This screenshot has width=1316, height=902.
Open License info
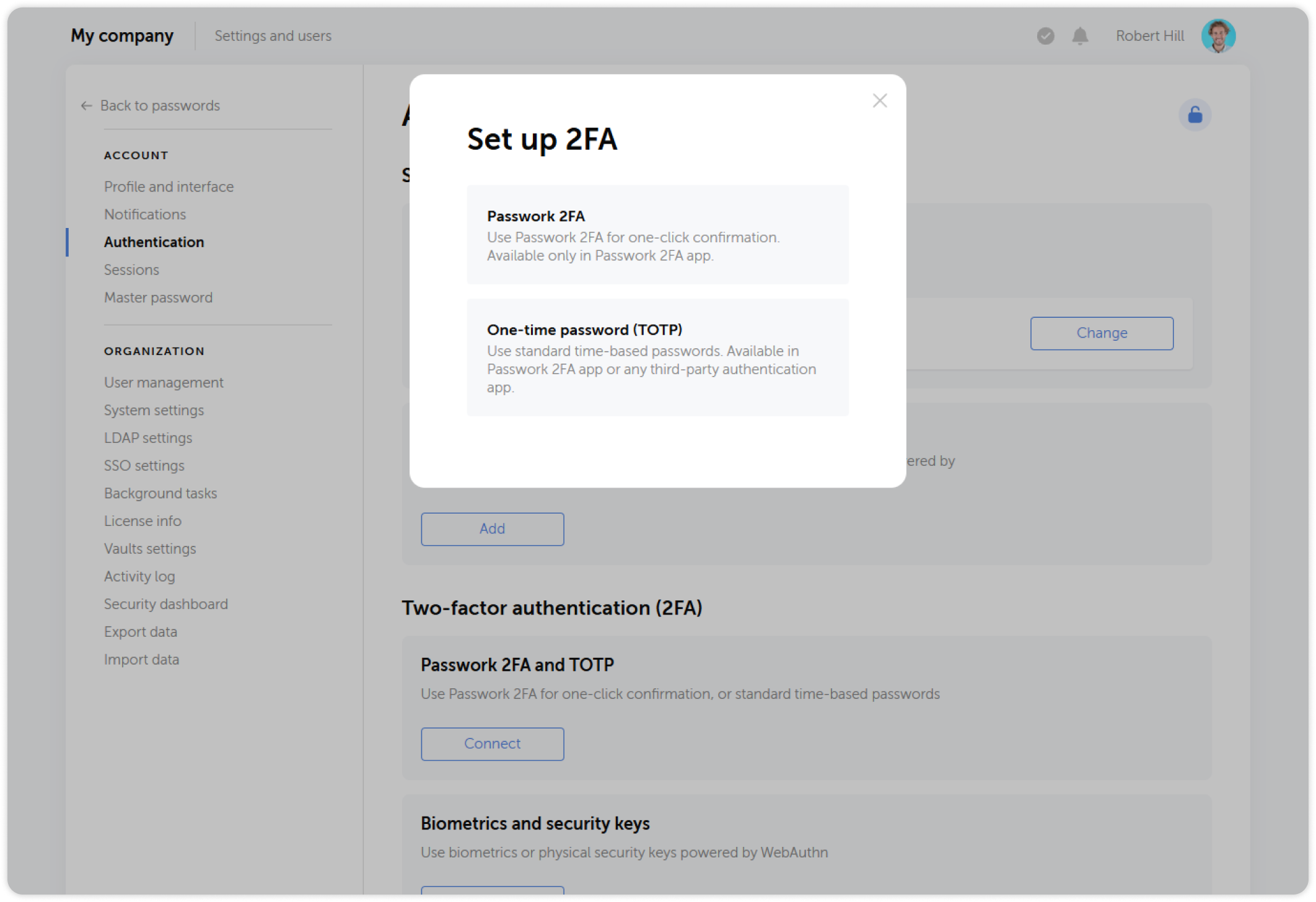[143, 521]
